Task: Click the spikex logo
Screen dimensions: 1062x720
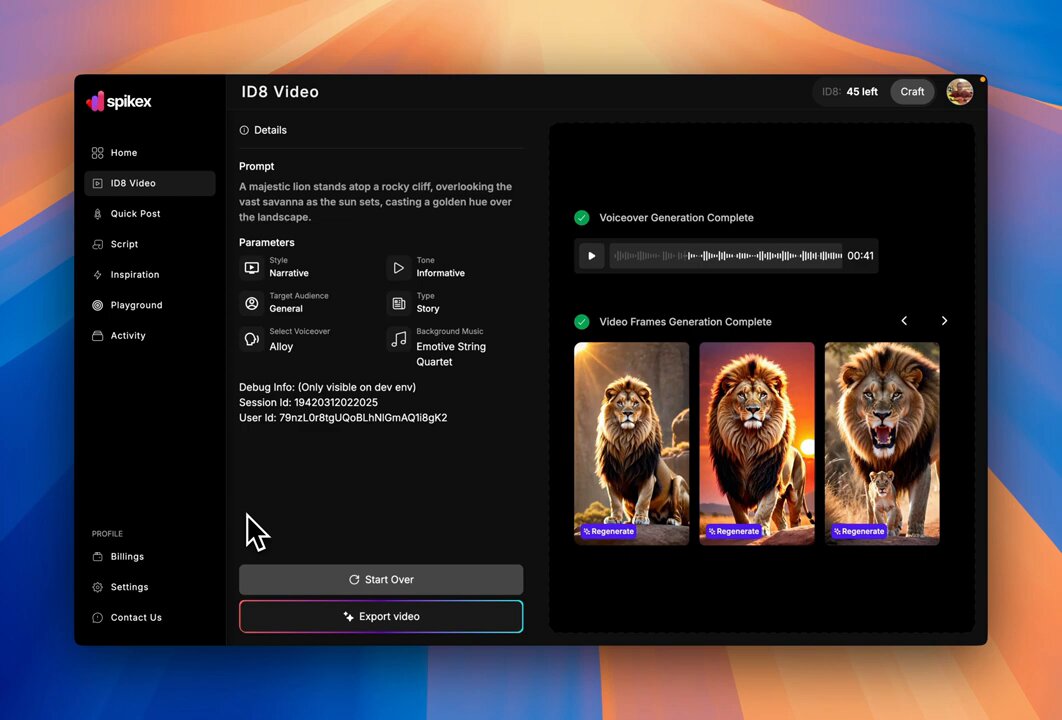Action: [x=119, y=102]
